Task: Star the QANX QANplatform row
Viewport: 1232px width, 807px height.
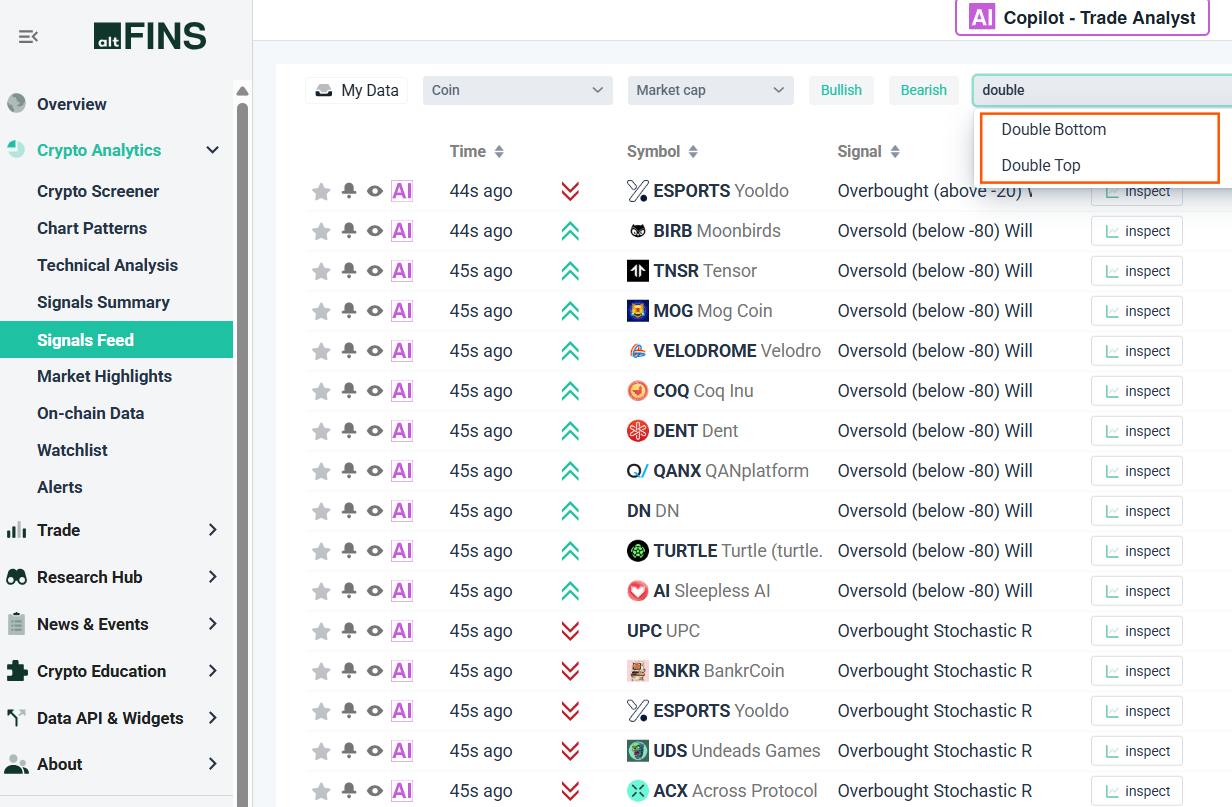Action: (321, 471)
